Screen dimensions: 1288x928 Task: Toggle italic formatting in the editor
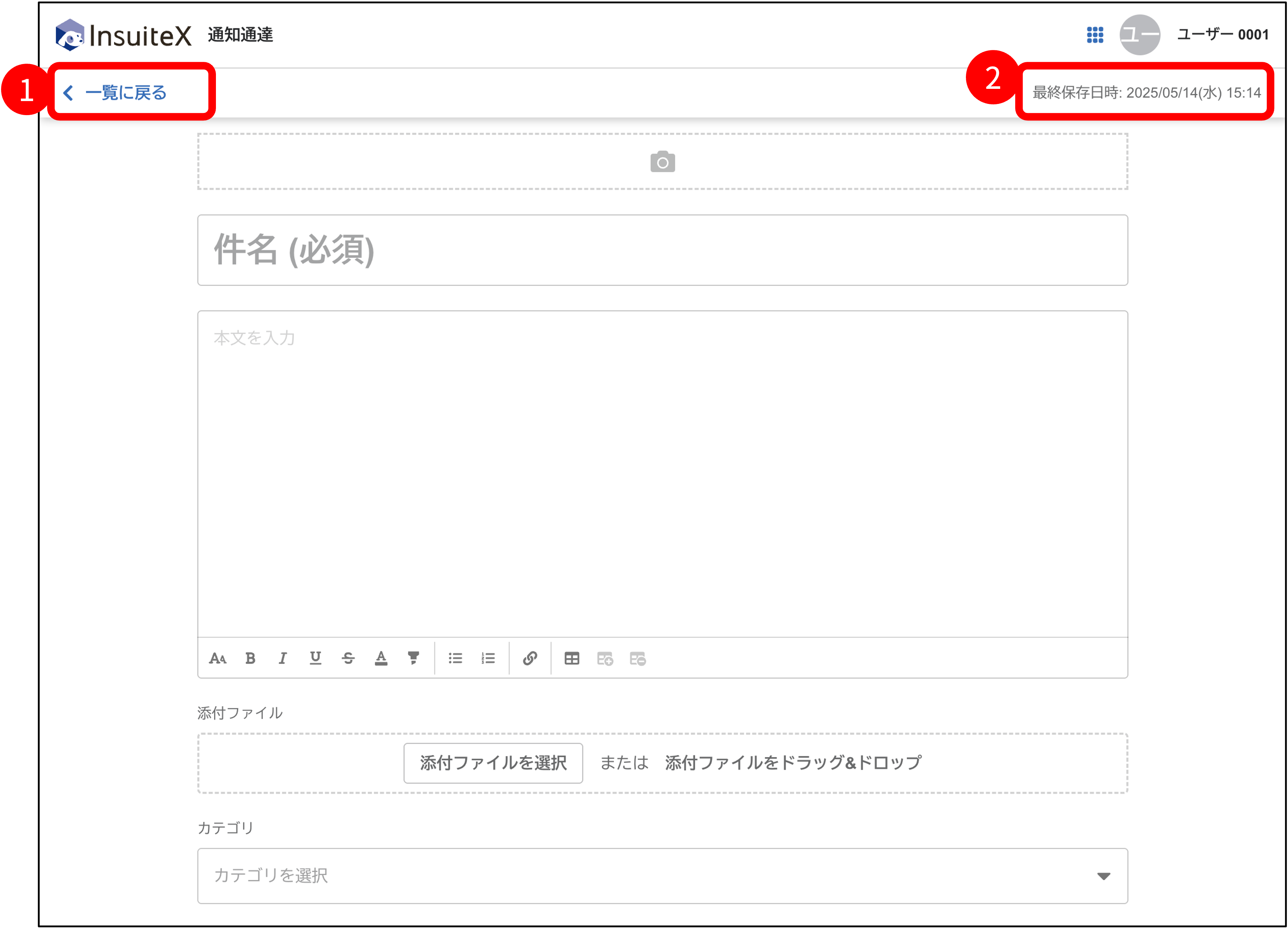282,658
